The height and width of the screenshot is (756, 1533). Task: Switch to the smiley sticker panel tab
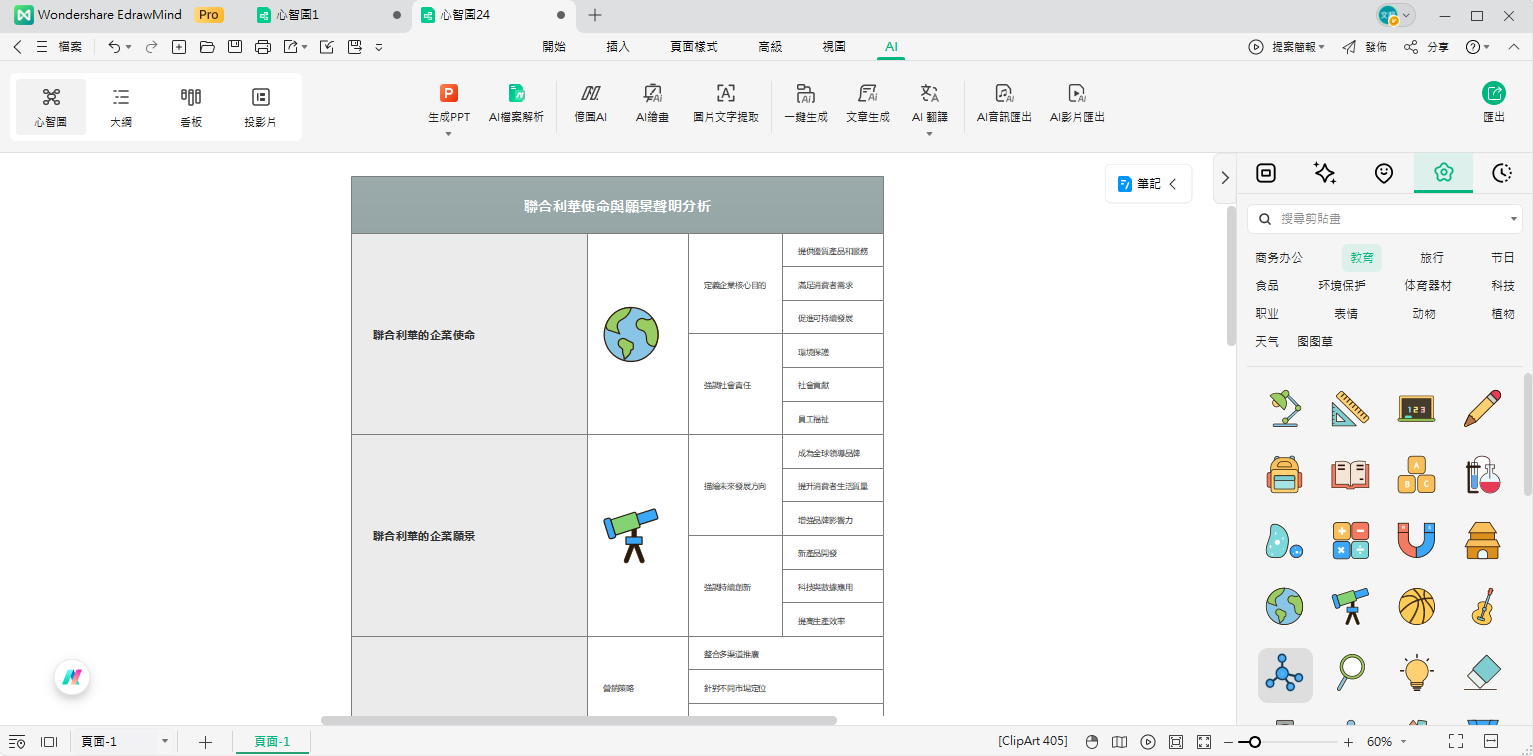click(x=1383, y=173)
